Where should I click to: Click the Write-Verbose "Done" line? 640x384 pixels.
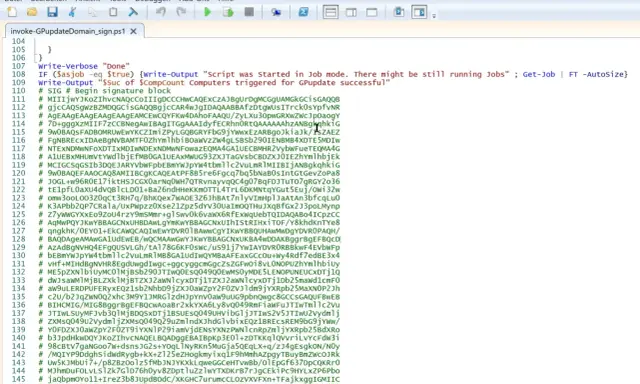coord(84,66)
